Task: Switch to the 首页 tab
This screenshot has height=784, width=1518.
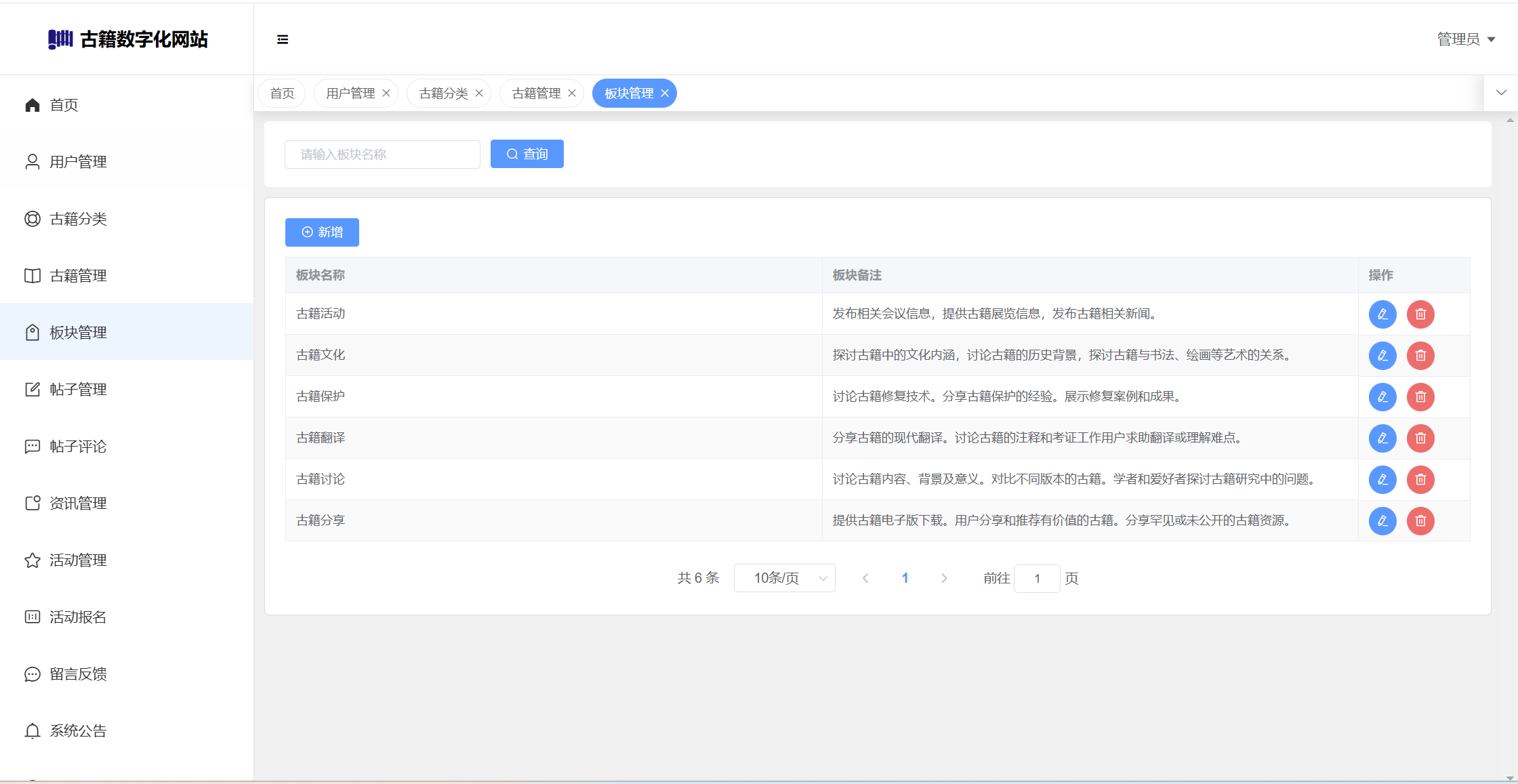Action: 282,94
